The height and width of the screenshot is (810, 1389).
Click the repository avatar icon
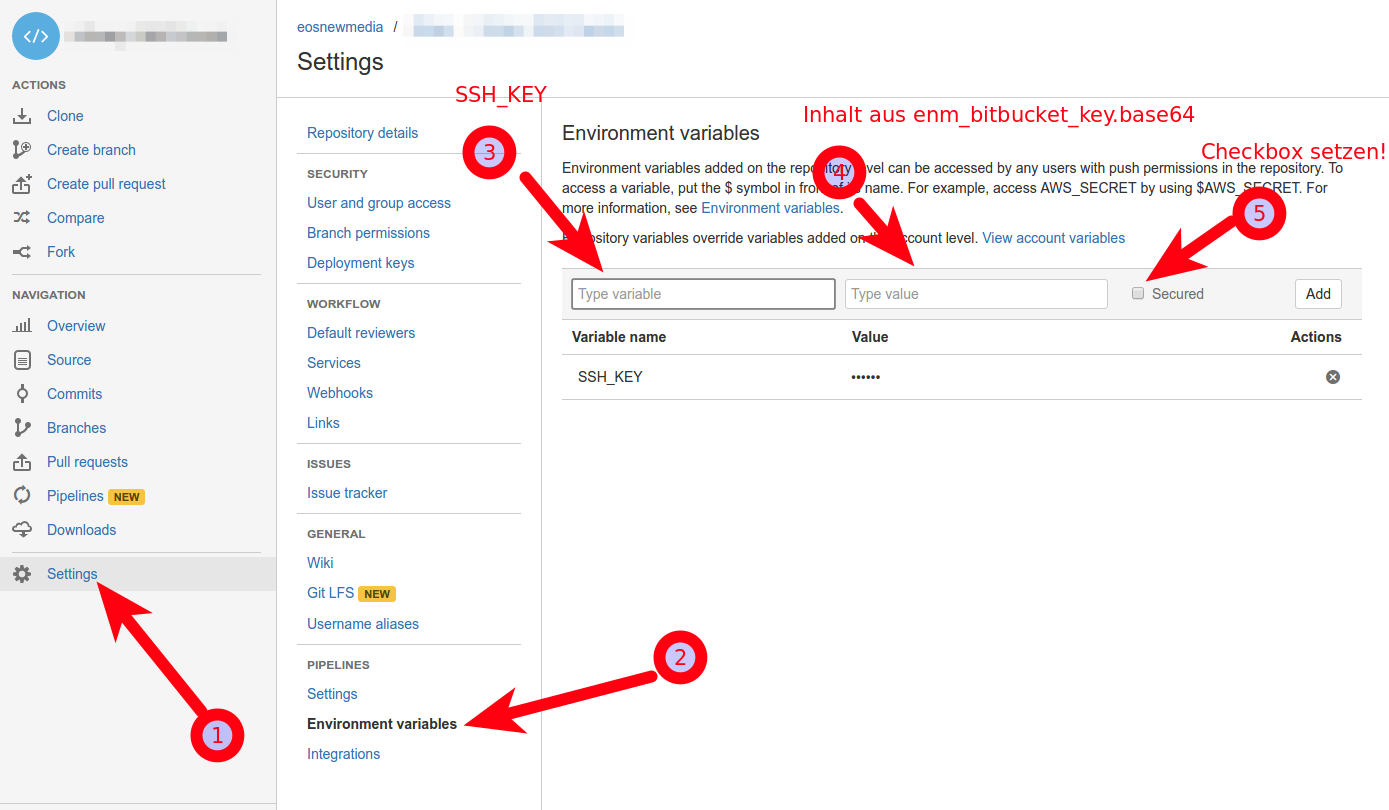click(x=36, y=36)
